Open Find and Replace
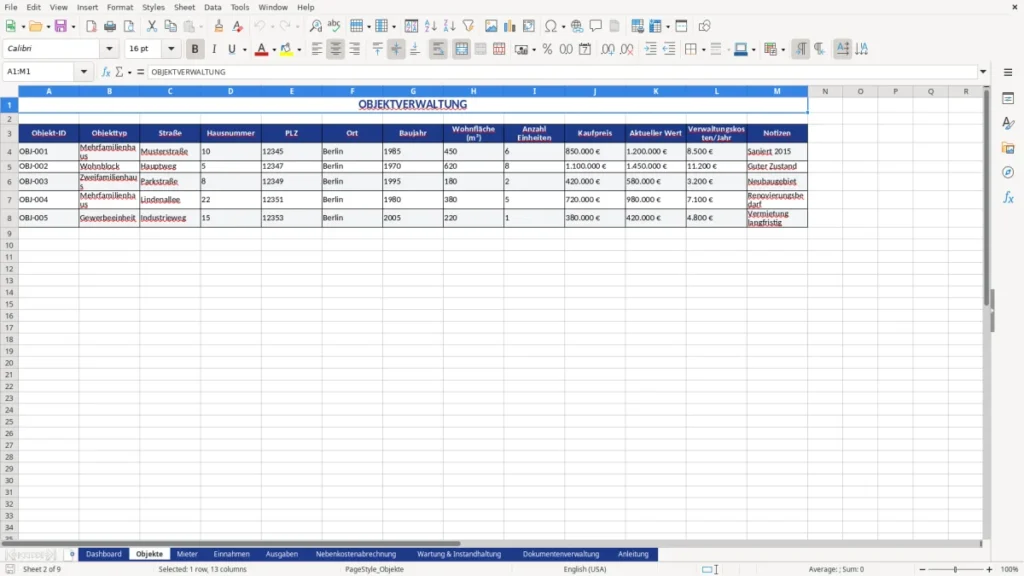This screenshot has height=576, width=1024. tap(315, 26)
